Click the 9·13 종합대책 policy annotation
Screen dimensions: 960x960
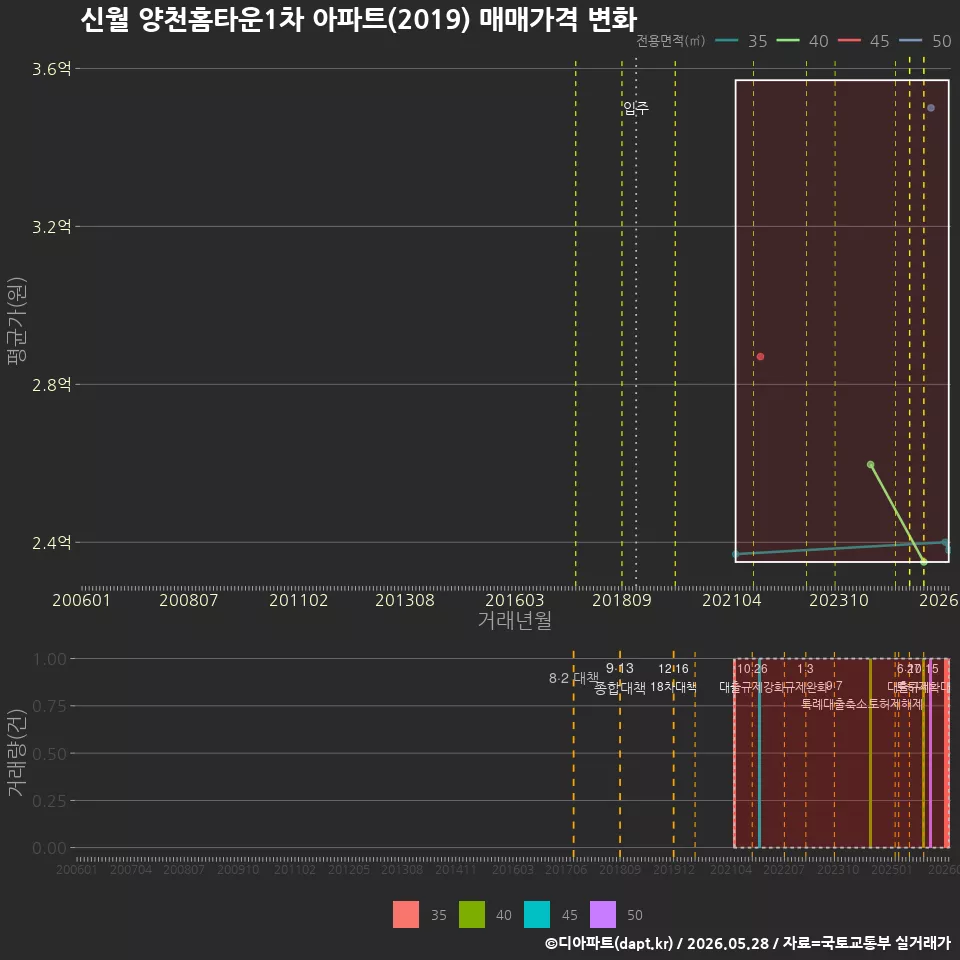(x=620, y=678)
